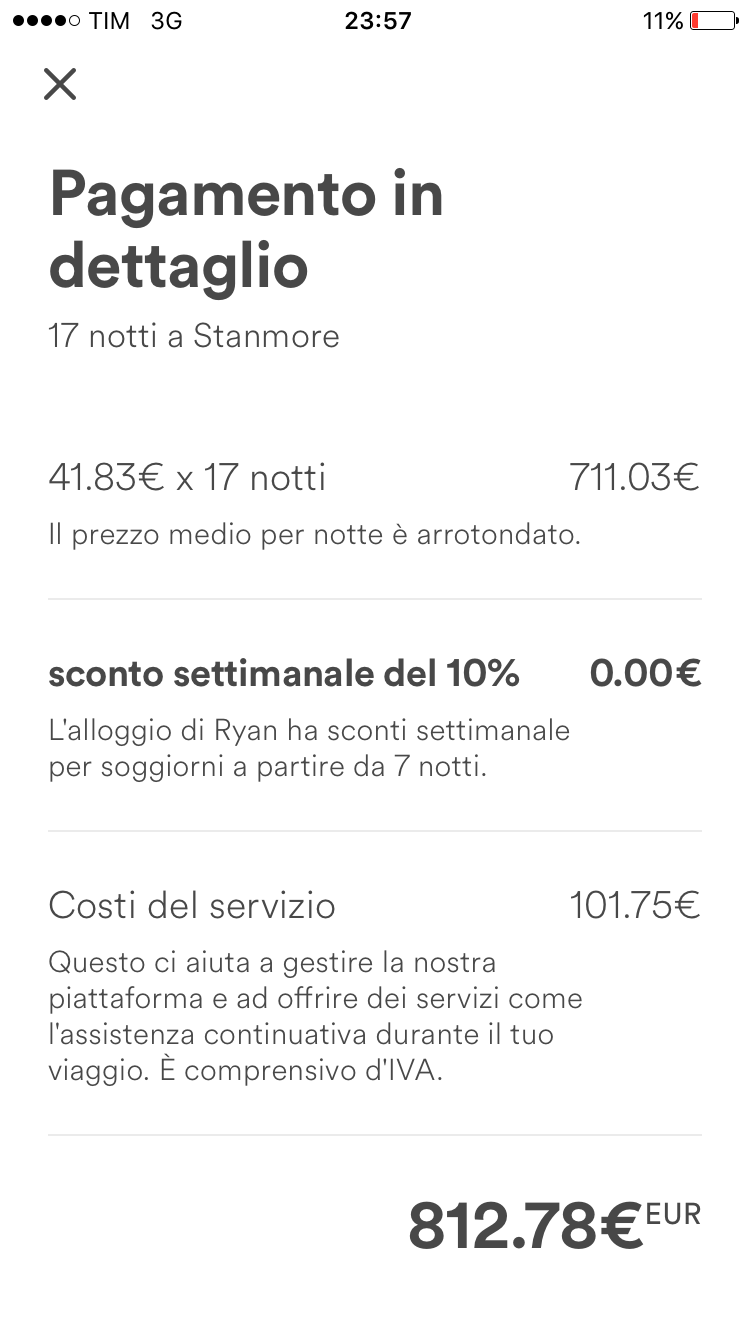This screenshot has width=750, height=1334.
Task: Tap the 711.03€ nightly subtotal amount
Action: 634,478
